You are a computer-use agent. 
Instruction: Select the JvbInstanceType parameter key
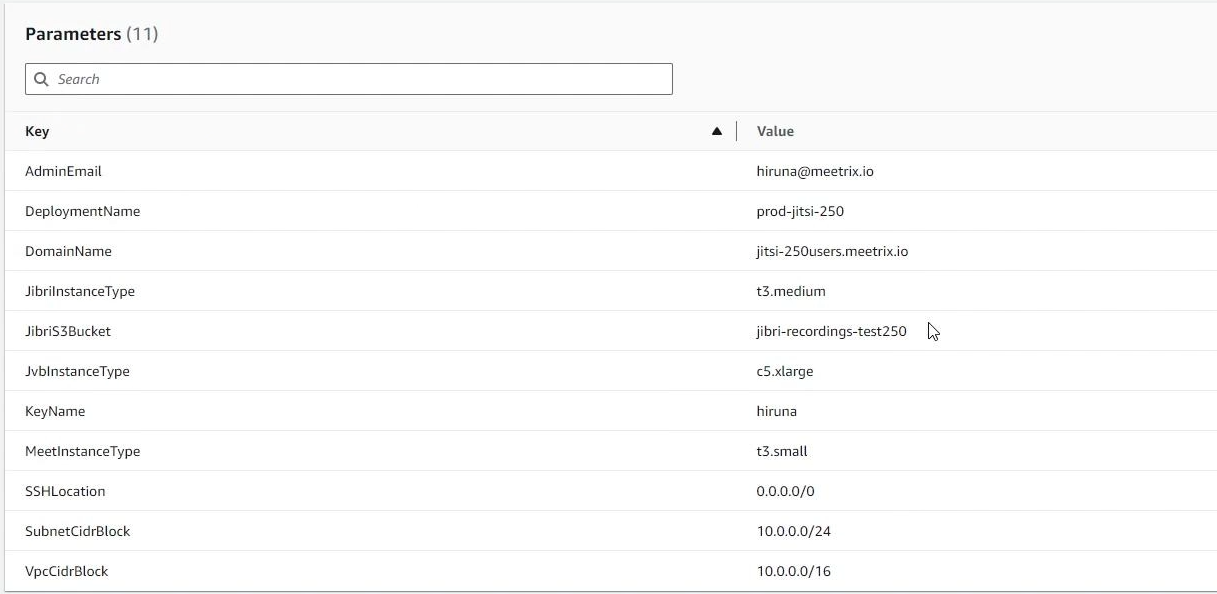79,371
